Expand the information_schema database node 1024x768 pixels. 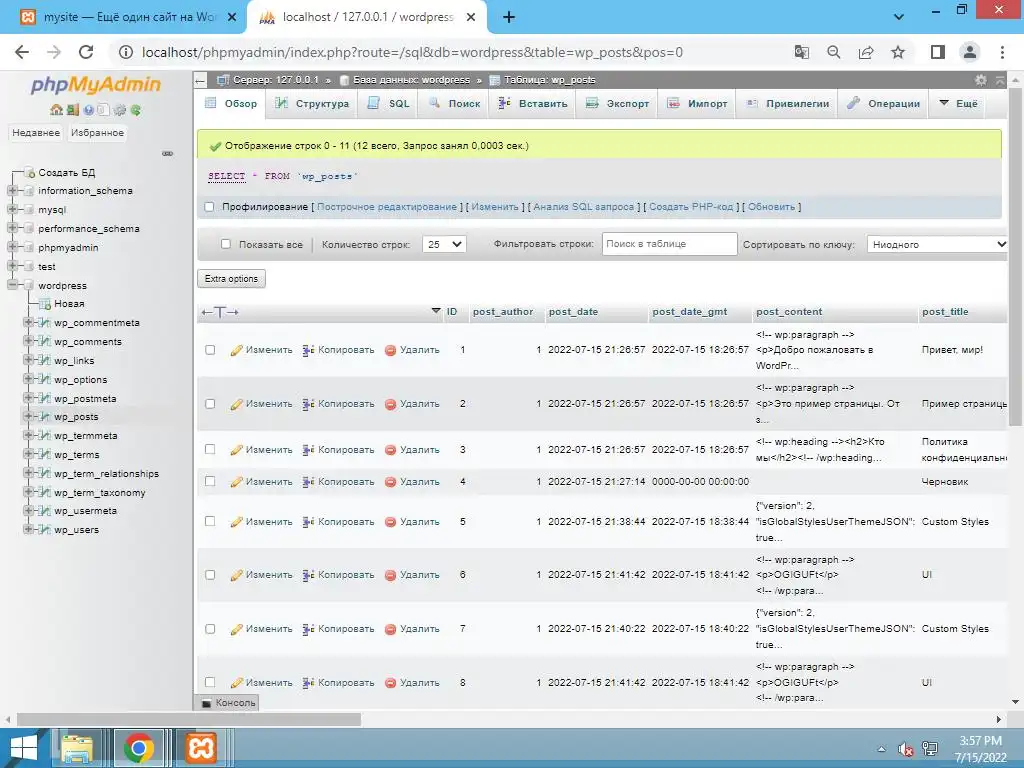pyautogui.click(x=12, y=191)
